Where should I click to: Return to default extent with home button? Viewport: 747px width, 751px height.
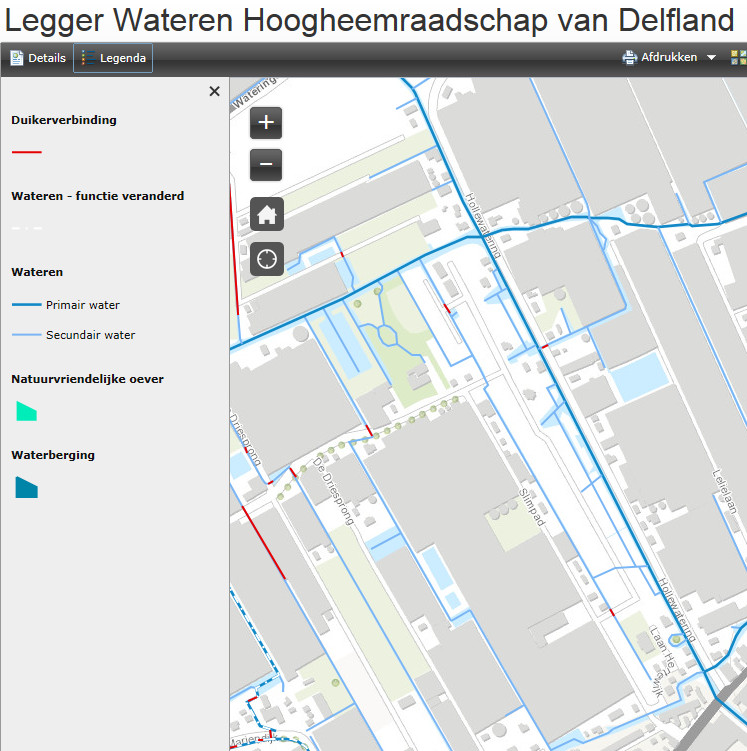[x=267, y=214]
